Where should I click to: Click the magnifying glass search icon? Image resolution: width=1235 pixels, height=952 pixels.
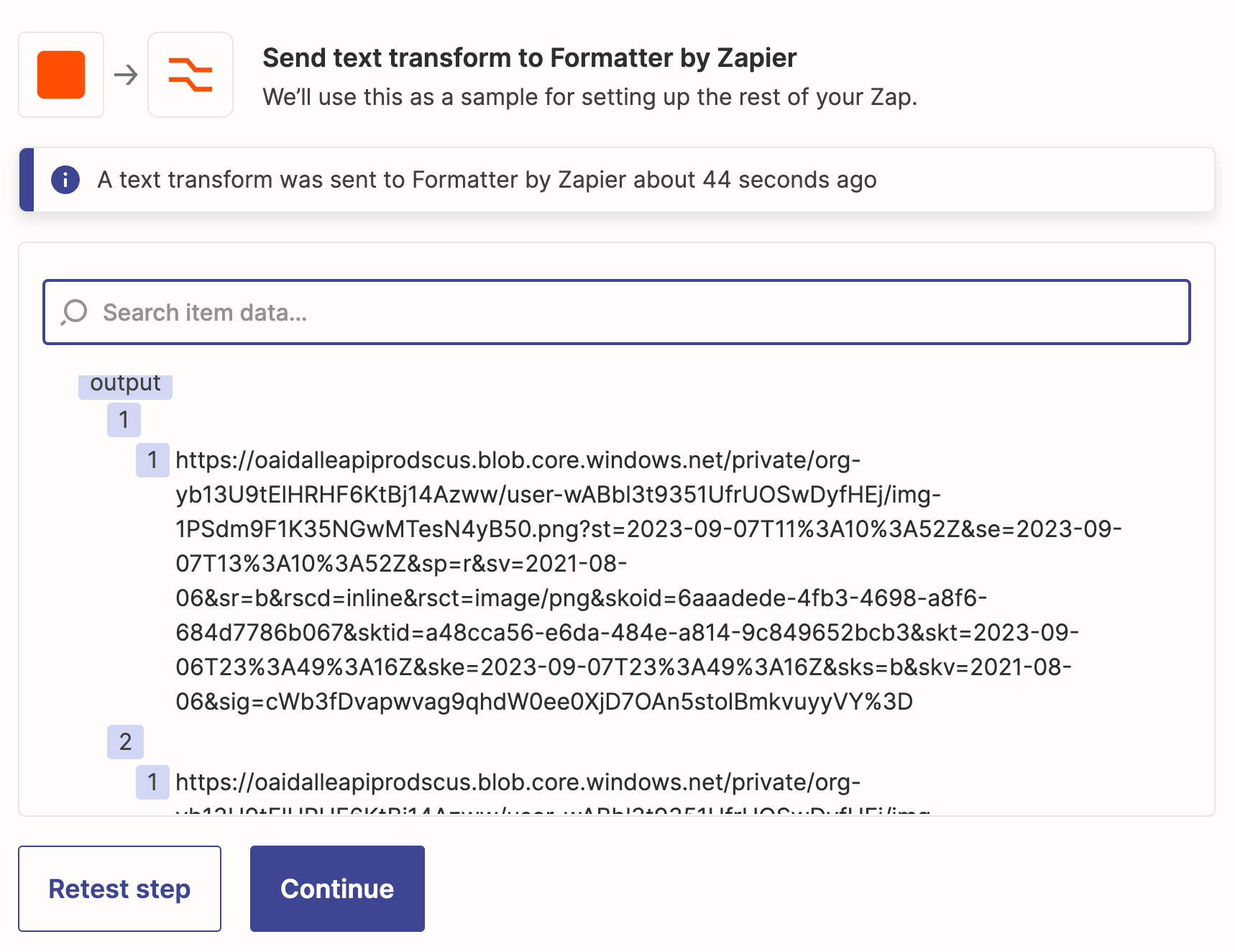pyautogui.click(x=73, y=313)
